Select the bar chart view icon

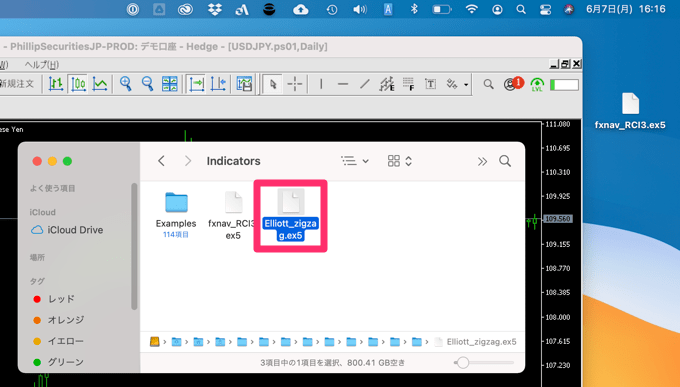[x=56, y=84]
